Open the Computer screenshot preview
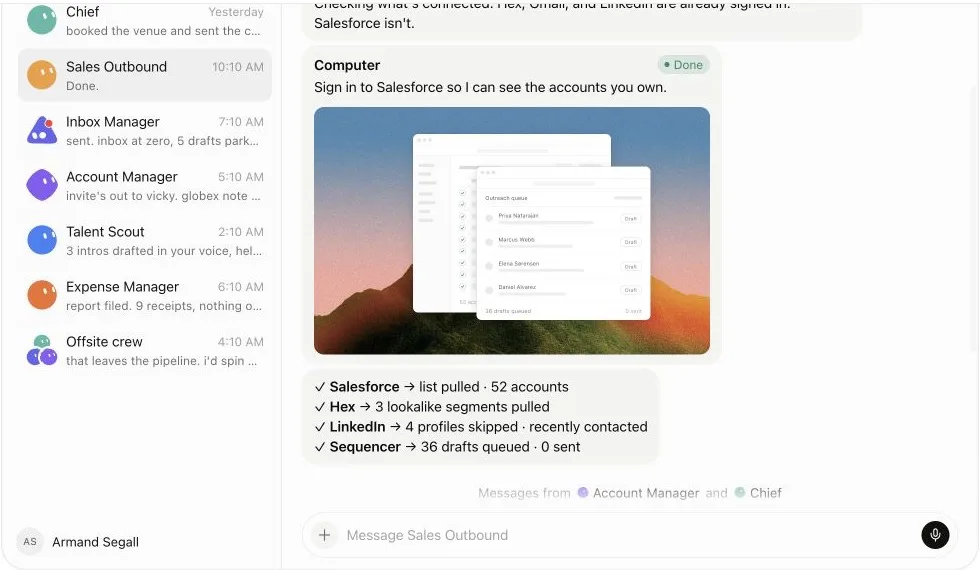Screen dimensions: 980x570 512,231
